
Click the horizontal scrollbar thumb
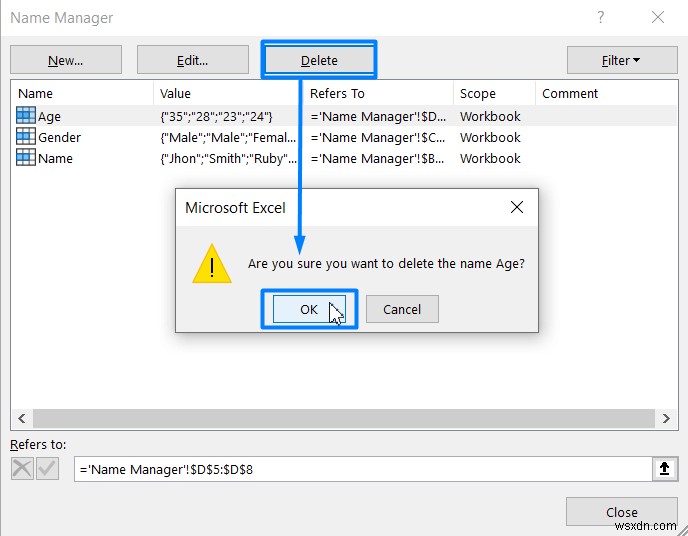click(x=344, y=418)
